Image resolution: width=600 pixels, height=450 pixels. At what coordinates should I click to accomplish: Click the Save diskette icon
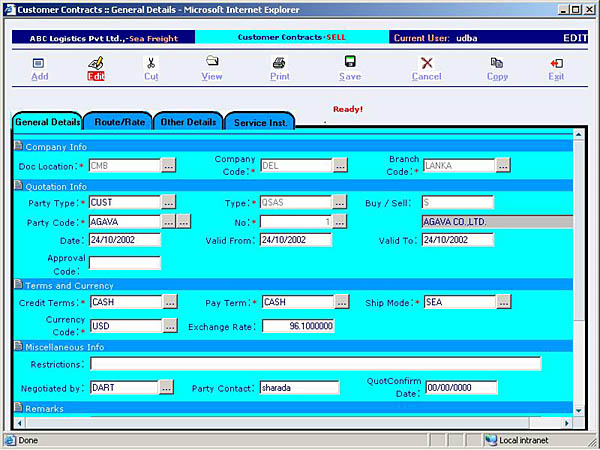tap(350, 61)
